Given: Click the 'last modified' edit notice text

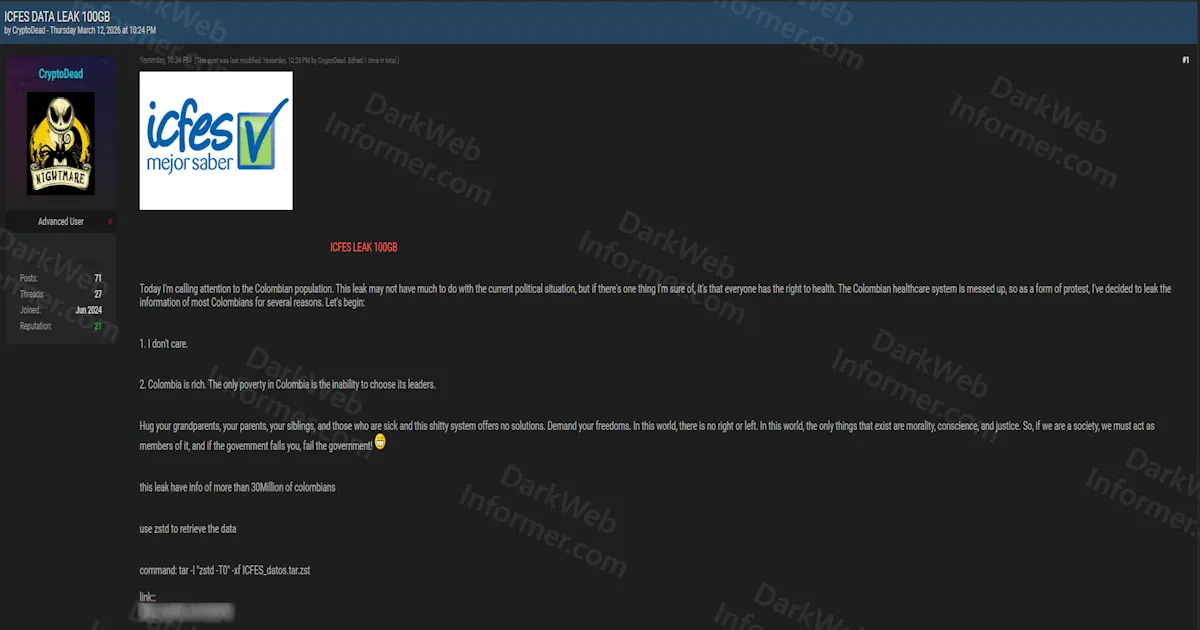Looking at the screenshot, I should click(298, 60).
